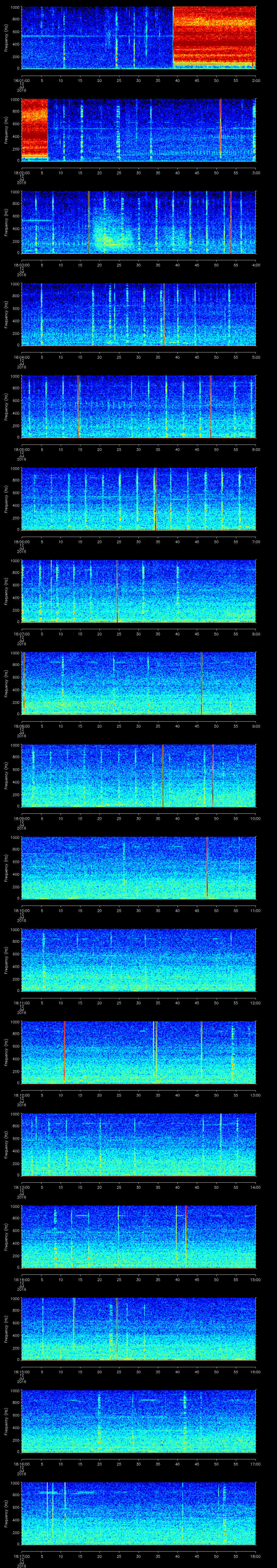Screen dimensions: 277x1568
Task: Select the spectrogram panel starting at 18:13:00
Action: (x=139, y=1144)
